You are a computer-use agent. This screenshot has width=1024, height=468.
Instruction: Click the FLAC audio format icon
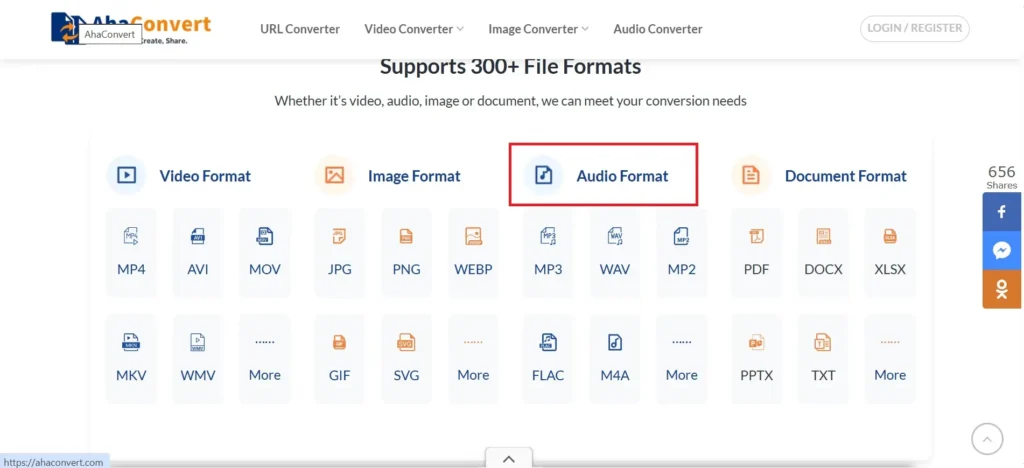548,357
